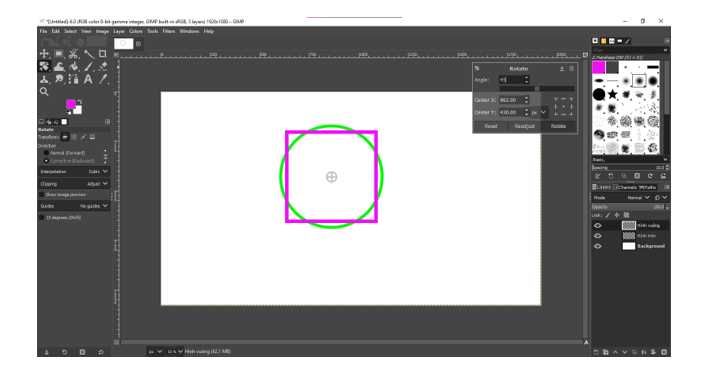Select the Move tool
717x367 pixels.
44,54
